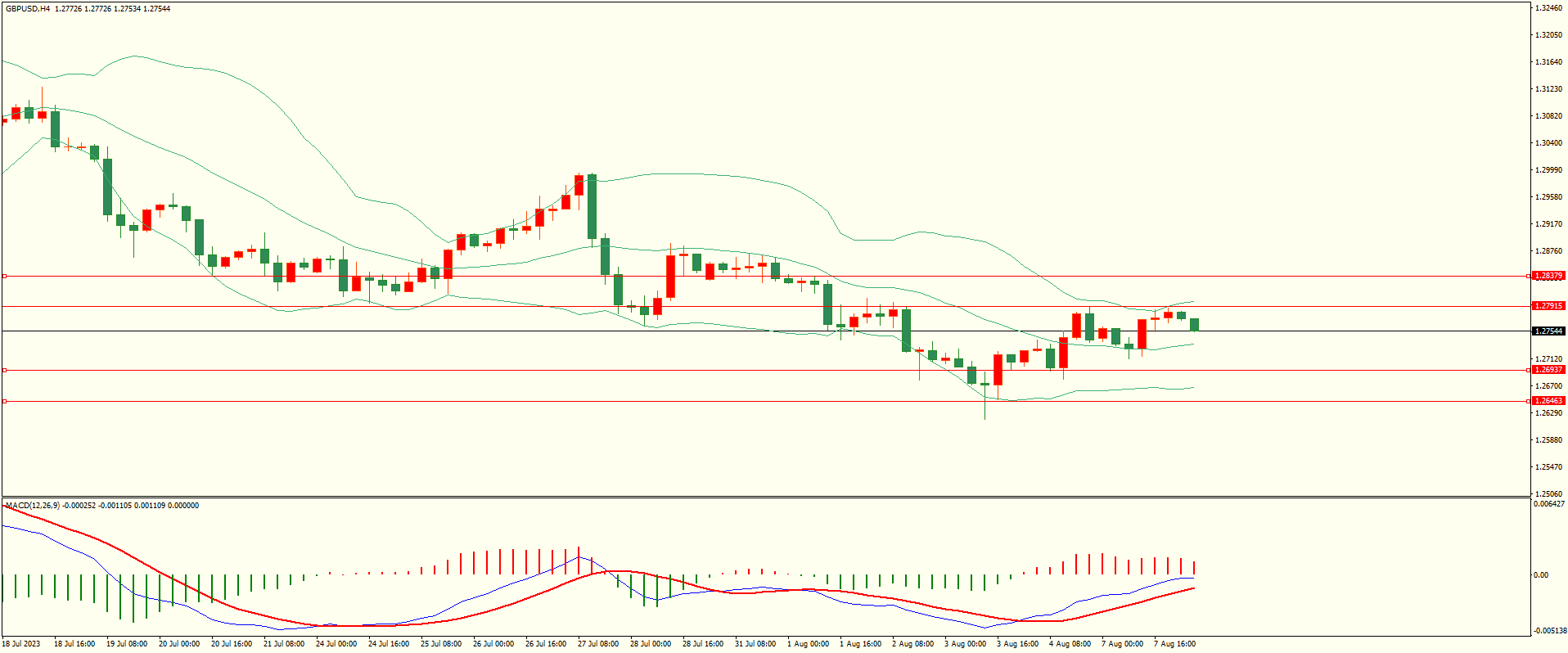The height and width of the screenshot is (653, 1568).
Task: Click the 1.31230 value on the price axis
Action: (1549, 89)
